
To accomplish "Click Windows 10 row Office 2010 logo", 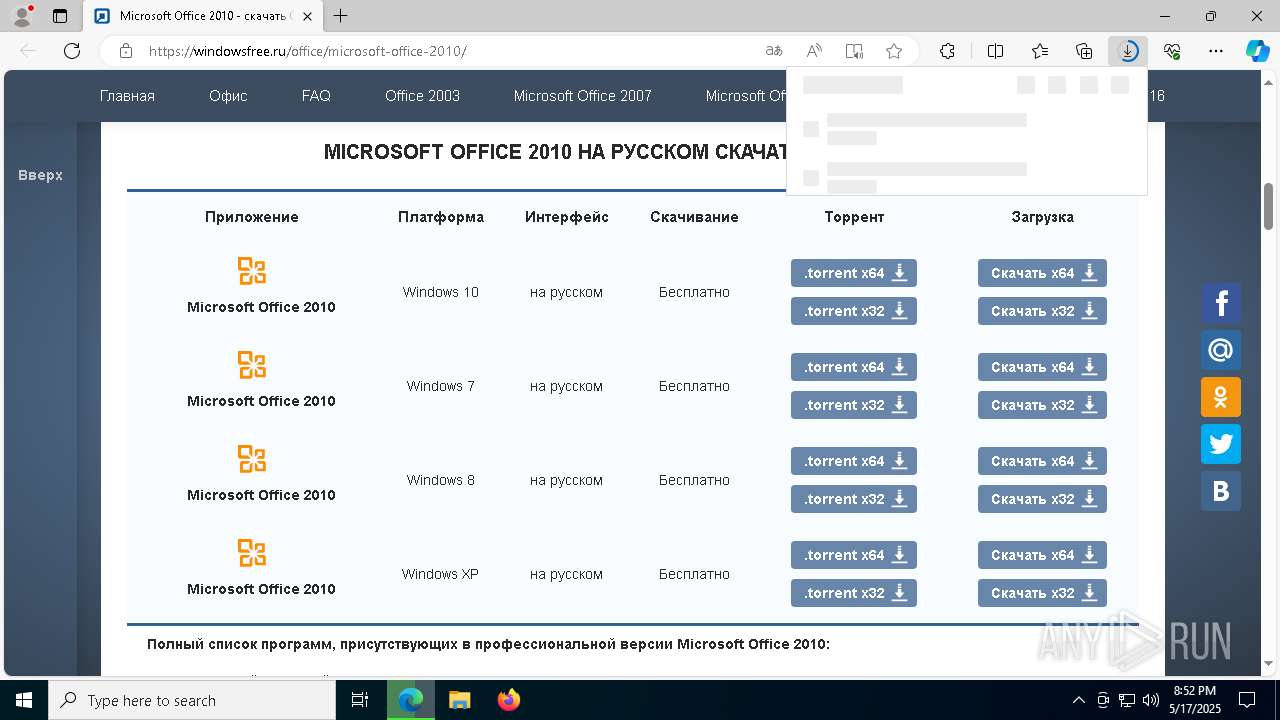I will pos(252,271).
